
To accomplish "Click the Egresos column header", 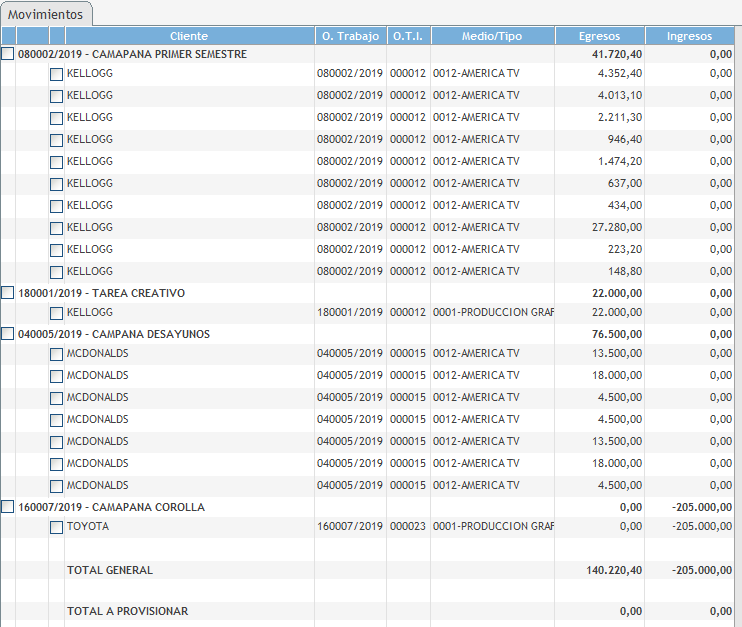I will point(599,36).
